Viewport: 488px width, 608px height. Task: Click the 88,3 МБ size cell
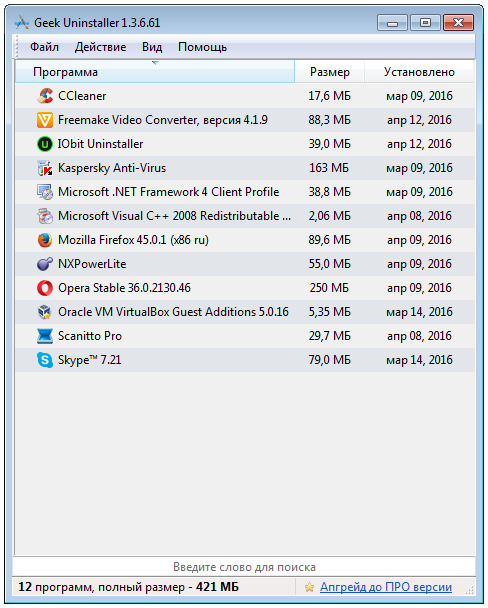click(329, 120)
